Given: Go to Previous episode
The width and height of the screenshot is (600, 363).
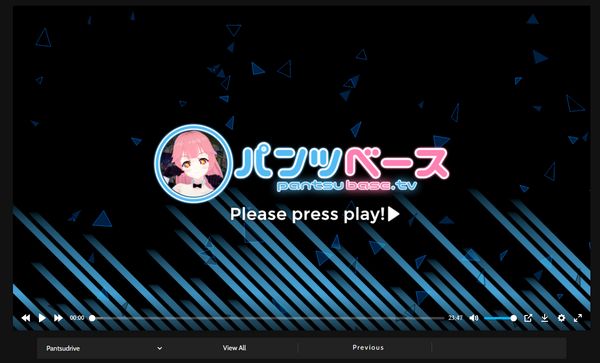Looking at the screenshot, I should [368, 347].
